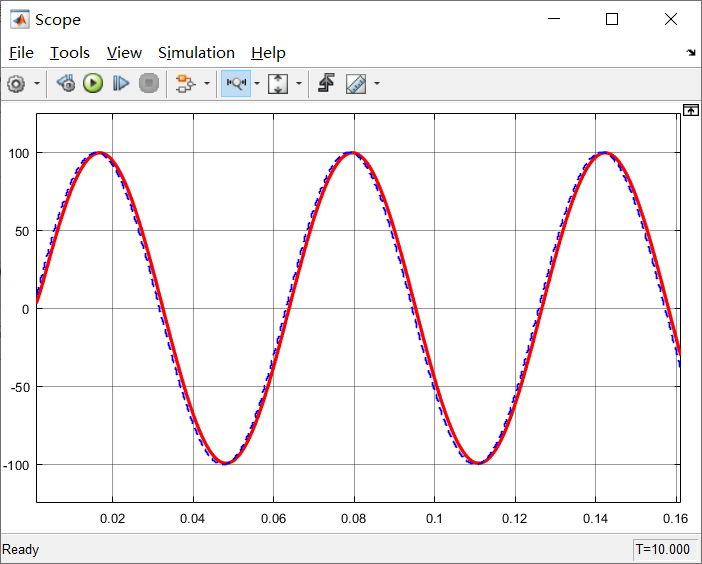
Task: Open the Tools menu
Action: tap(69, 53)
